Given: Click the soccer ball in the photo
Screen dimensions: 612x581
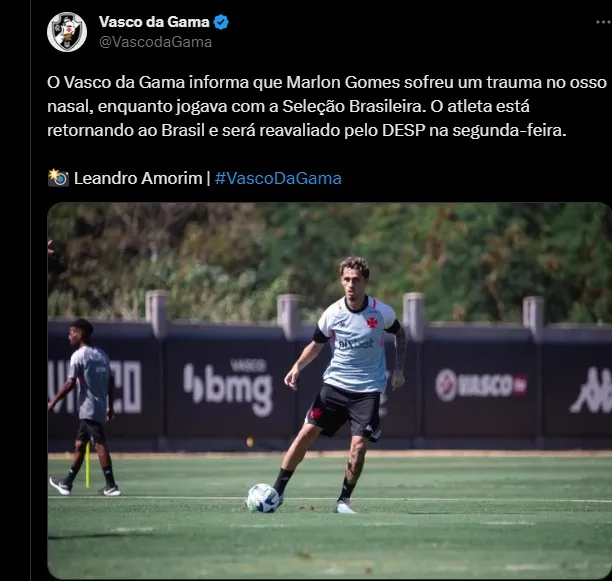Looking at the screenshot, I should 263,498.
